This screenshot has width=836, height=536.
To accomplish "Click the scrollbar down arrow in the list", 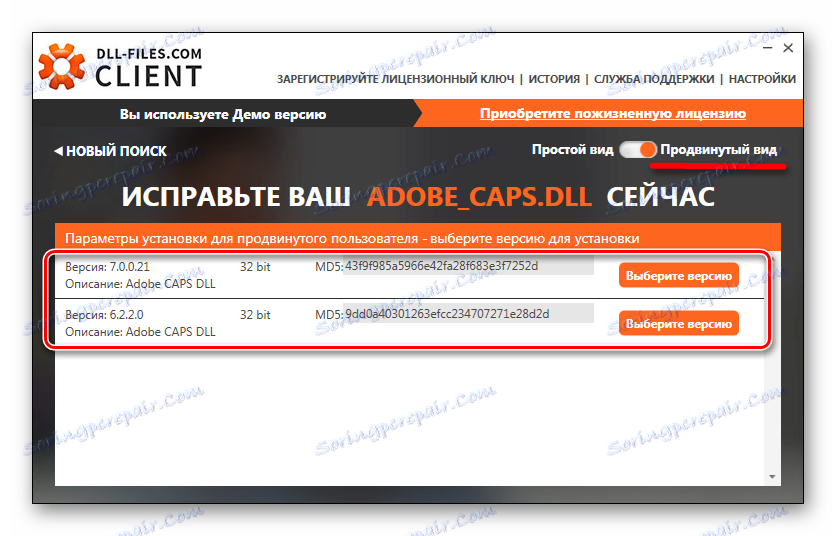I will point(773,477).
